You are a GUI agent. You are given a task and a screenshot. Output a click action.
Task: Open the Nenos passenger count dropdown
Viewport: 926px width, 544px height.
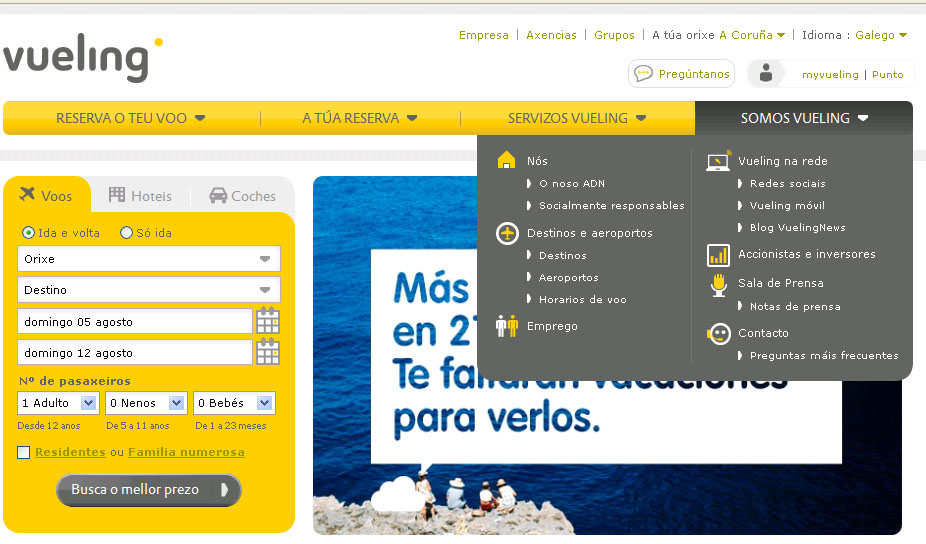146,403
